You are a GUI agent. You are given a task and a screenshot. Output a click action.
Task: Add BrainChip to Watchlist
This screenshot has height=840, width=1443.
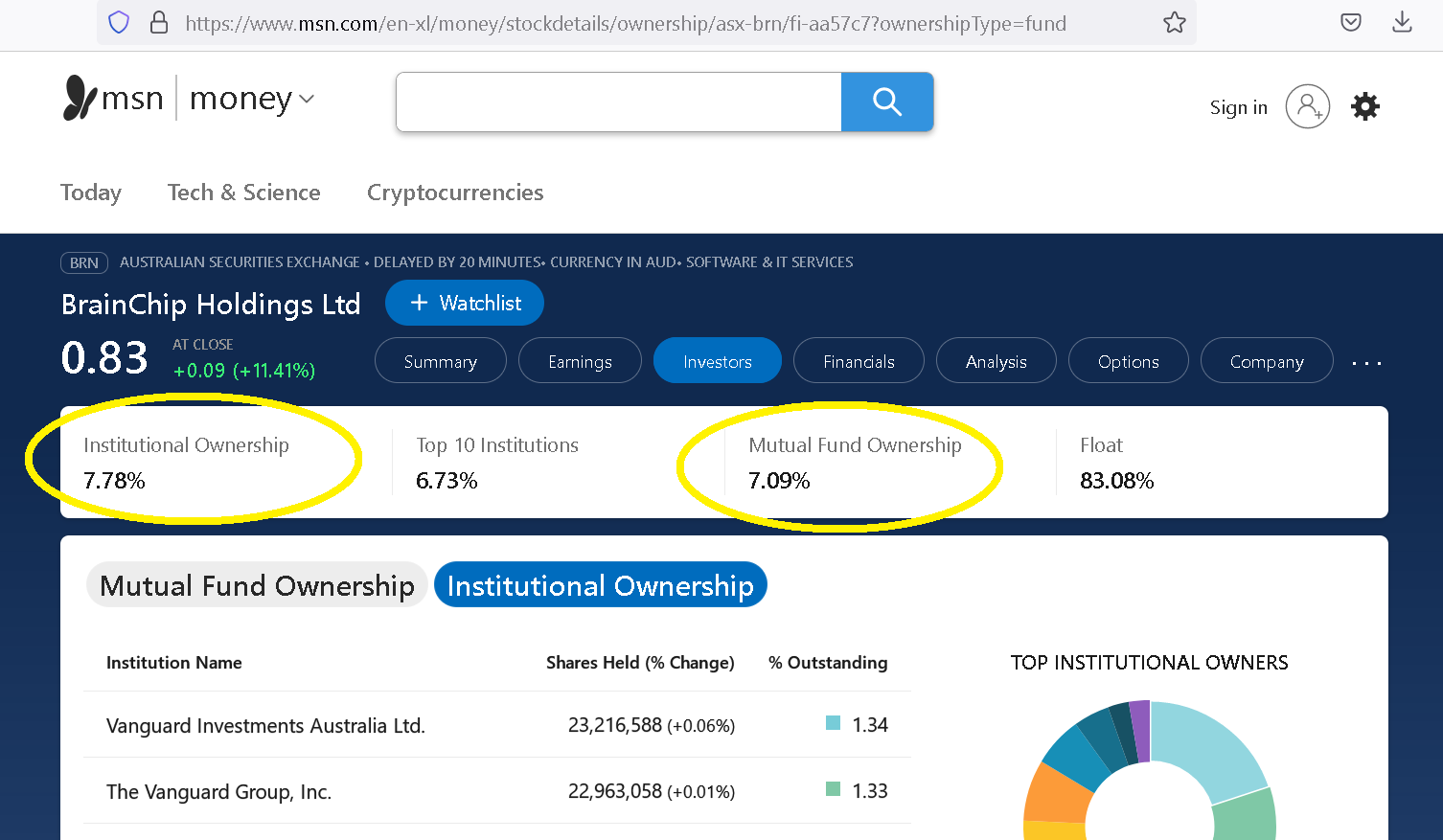pos(465,303)
